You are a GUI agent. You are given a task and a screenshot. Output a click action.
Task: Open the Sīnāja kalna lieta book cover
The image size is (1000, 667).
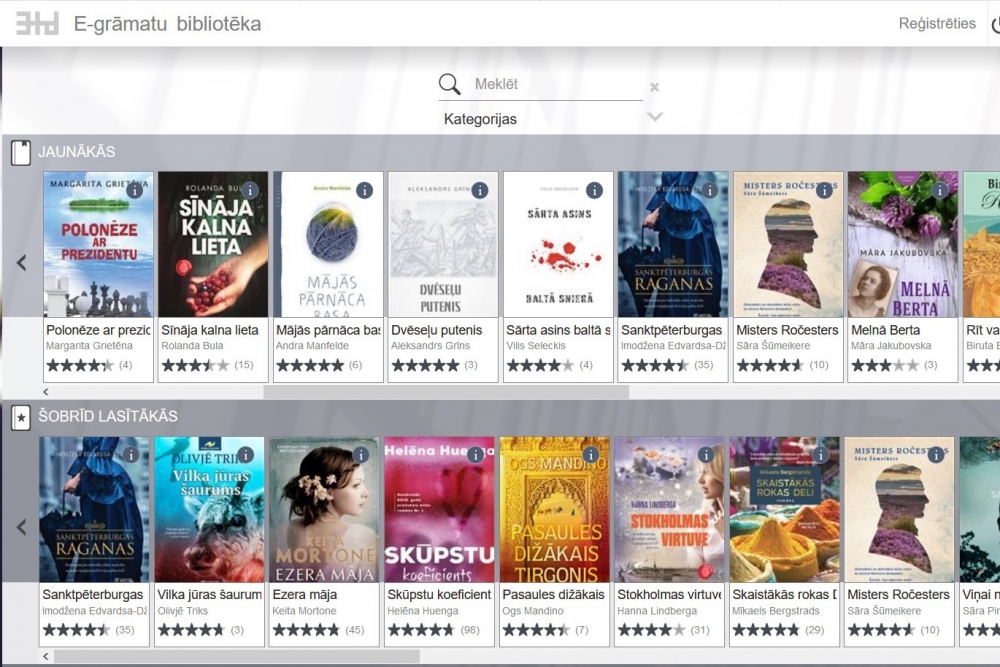tap(213, 244)
